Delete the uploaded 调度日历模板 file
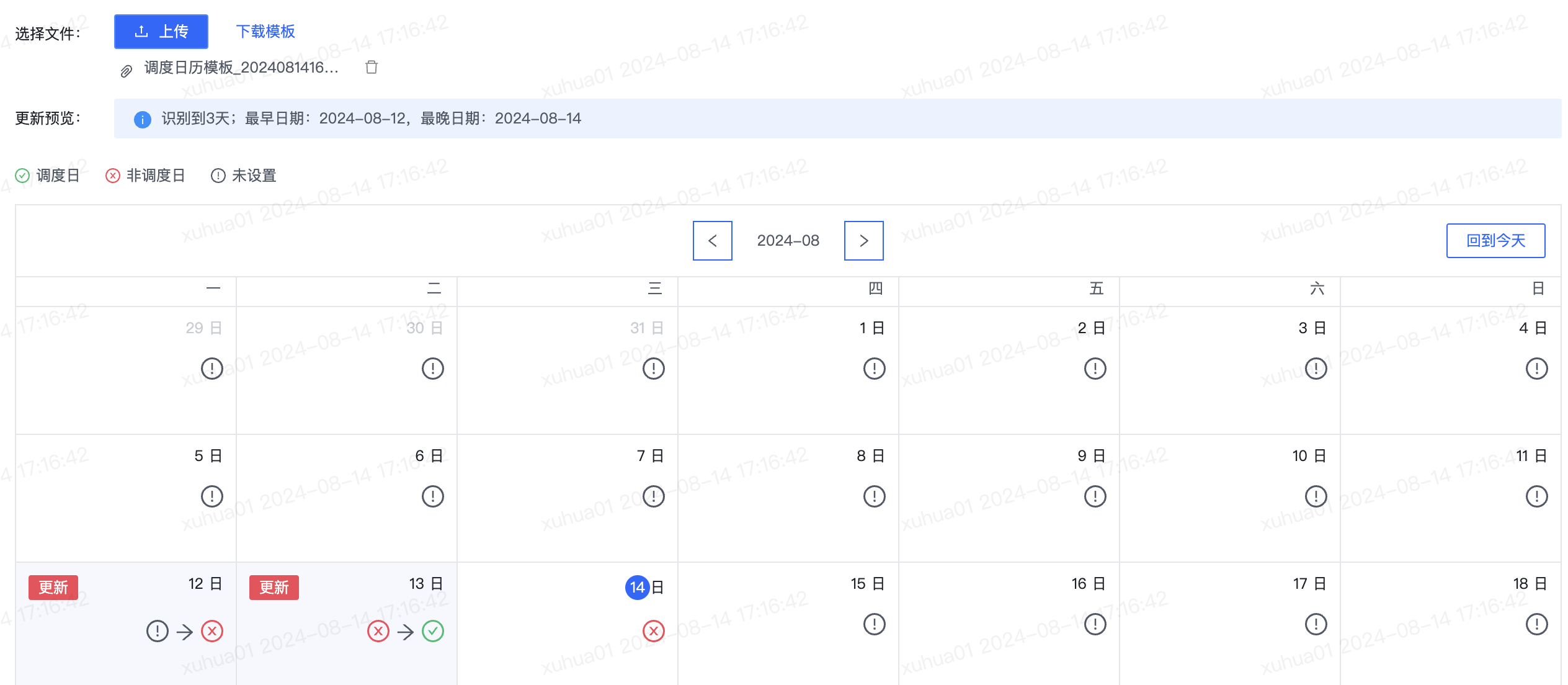The image size is (1568, 685). tap(372, 67)
